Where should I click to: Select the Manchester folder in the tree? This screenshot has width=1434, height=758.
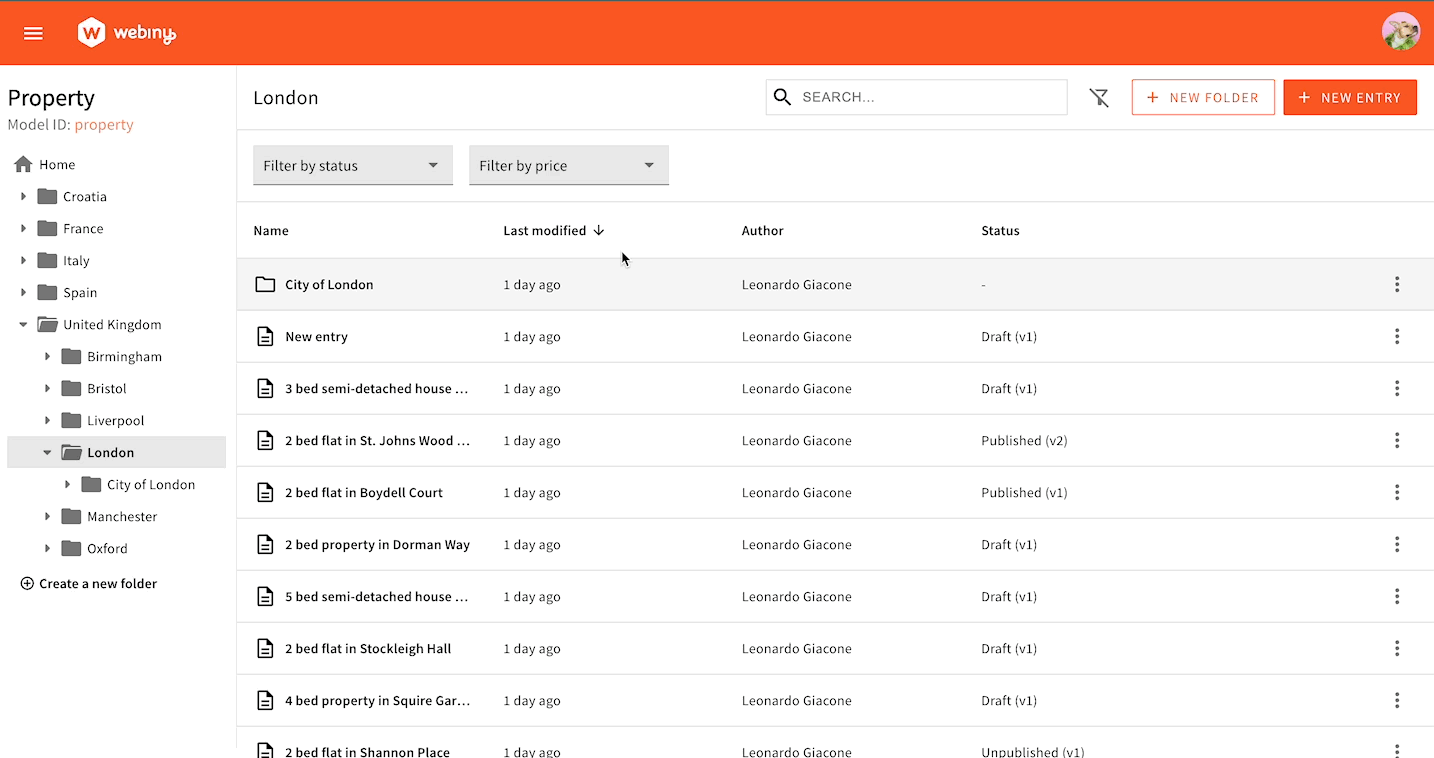(121, 517)
